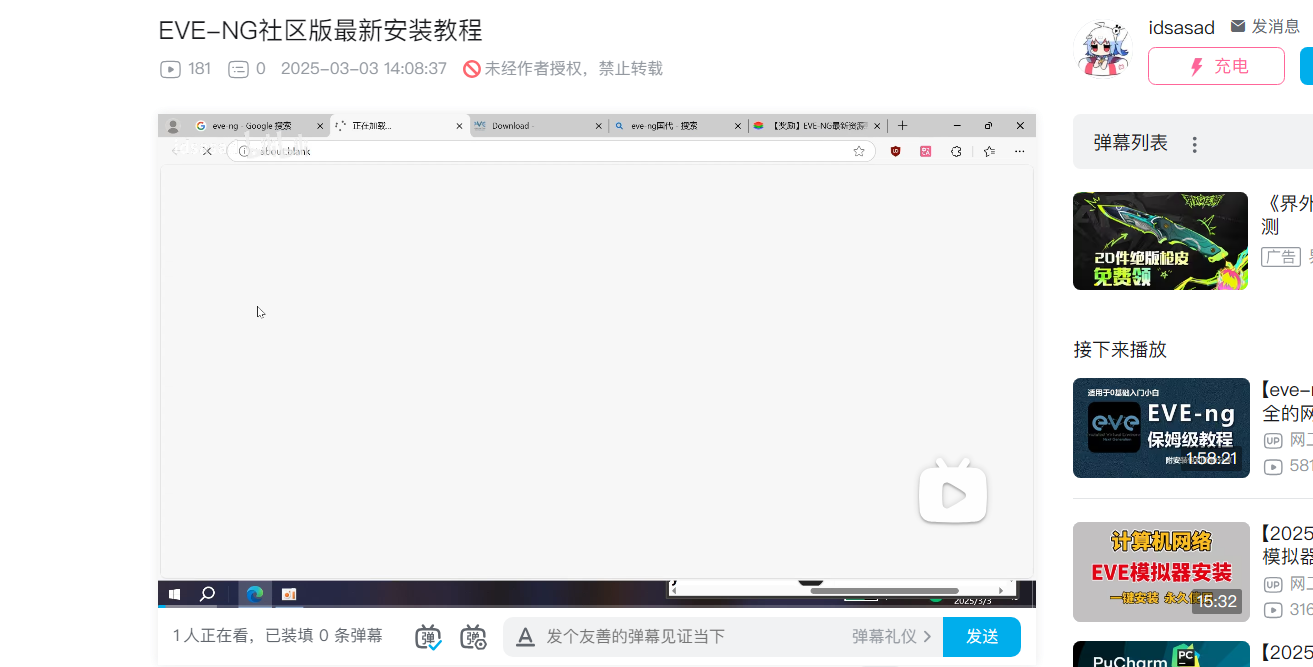Open browser favorites list icon

pos(989,151)
